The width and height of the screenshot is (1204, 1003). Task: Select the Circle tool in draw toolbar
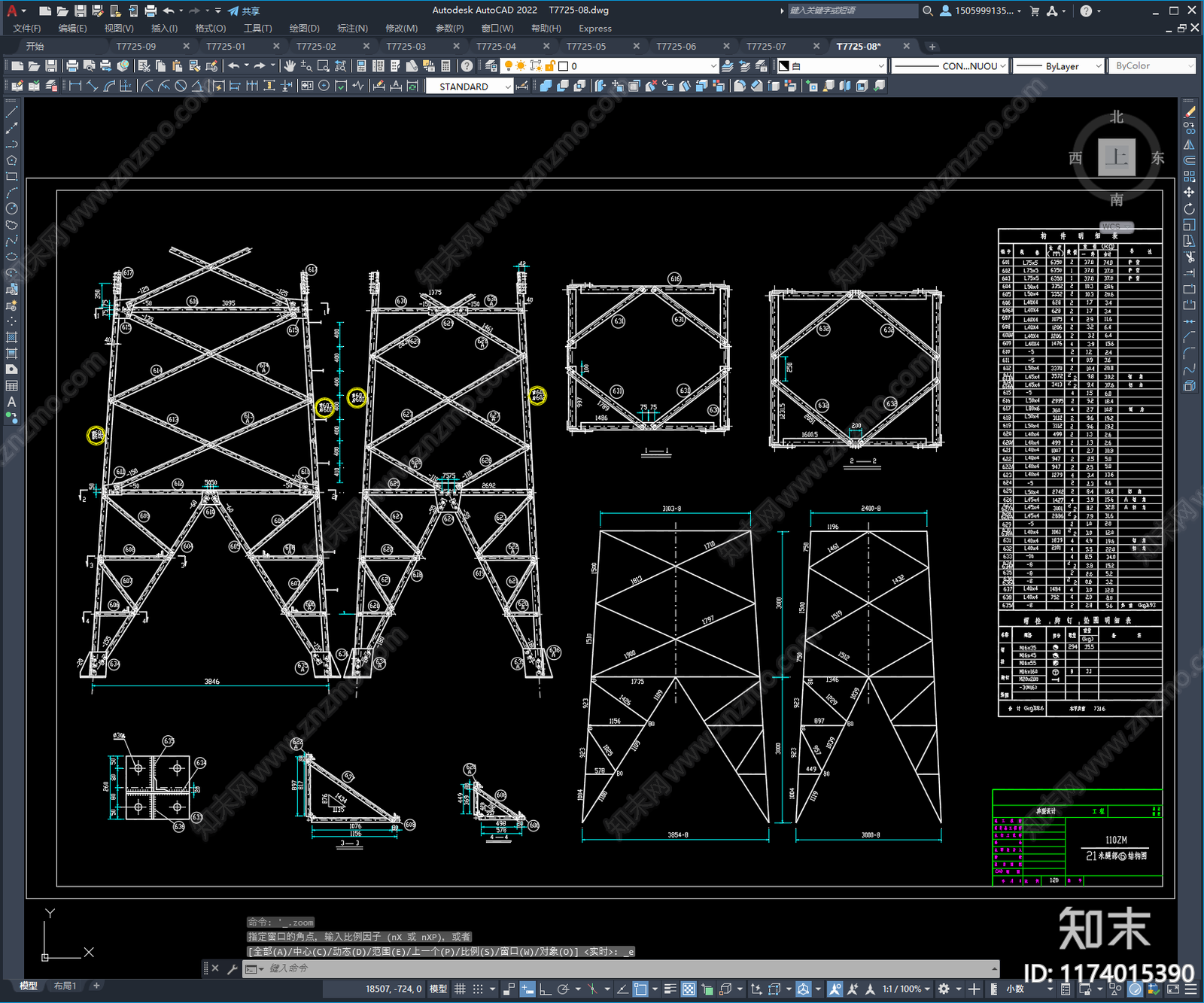coord(11,208)
